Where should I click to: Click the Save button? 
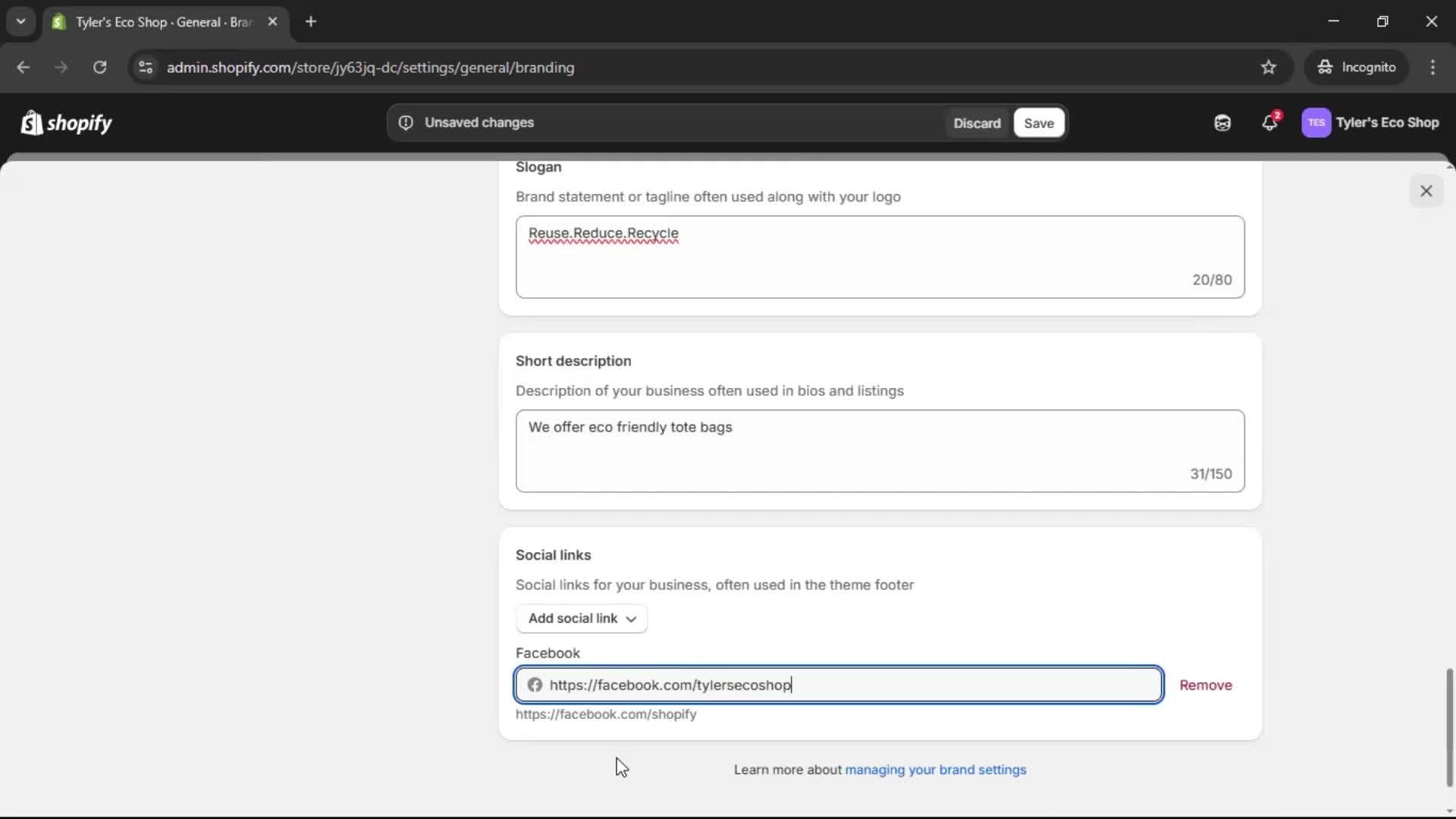[1038, 123]
